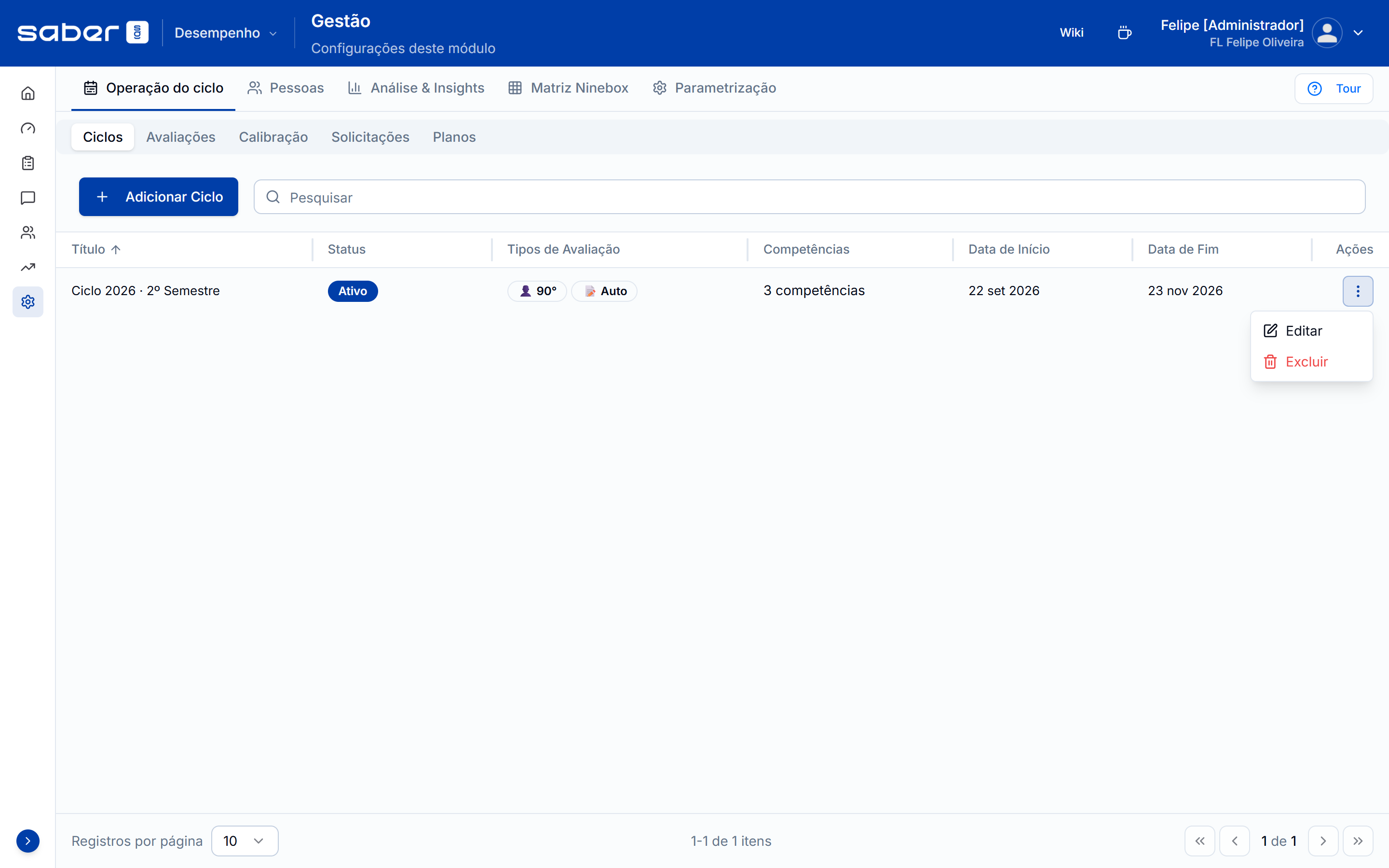Image resolution: width=1389 pixels, height=868 pixels.
Task: Switch to the Pessoas tab
Action: coord(285,88)
